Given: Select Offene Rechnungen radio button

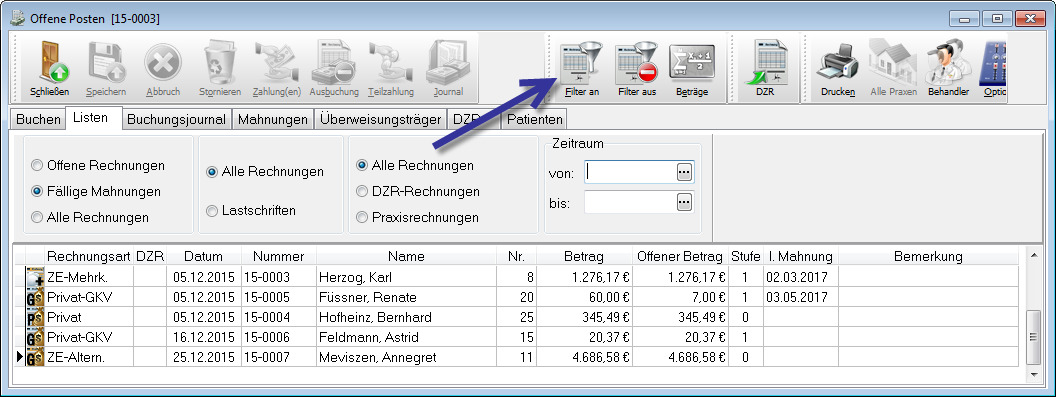Looking at the screenshot, I should coord(37,165).
